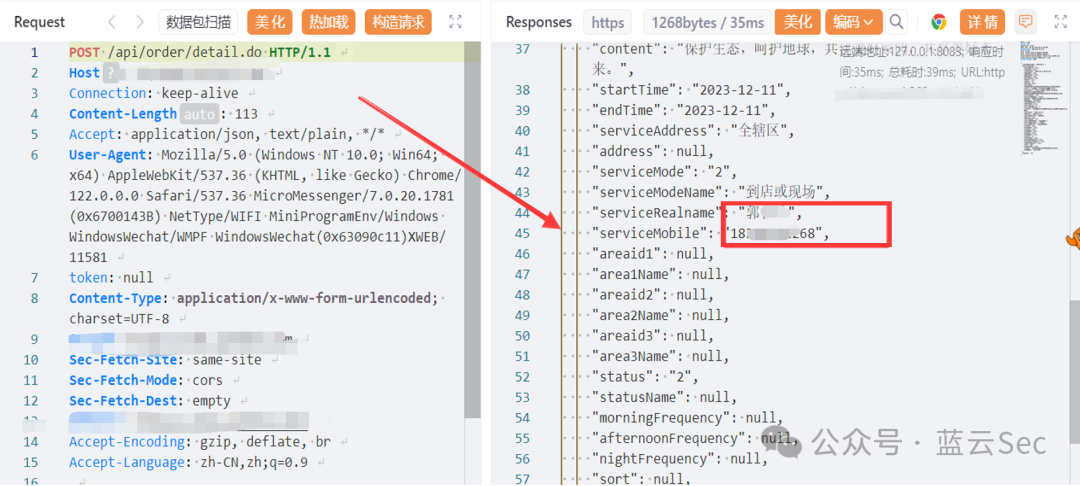Viewport: 1080px width, 486px height.
Task: Click the "nightFrequency": null line
Action: coord(679,458)
